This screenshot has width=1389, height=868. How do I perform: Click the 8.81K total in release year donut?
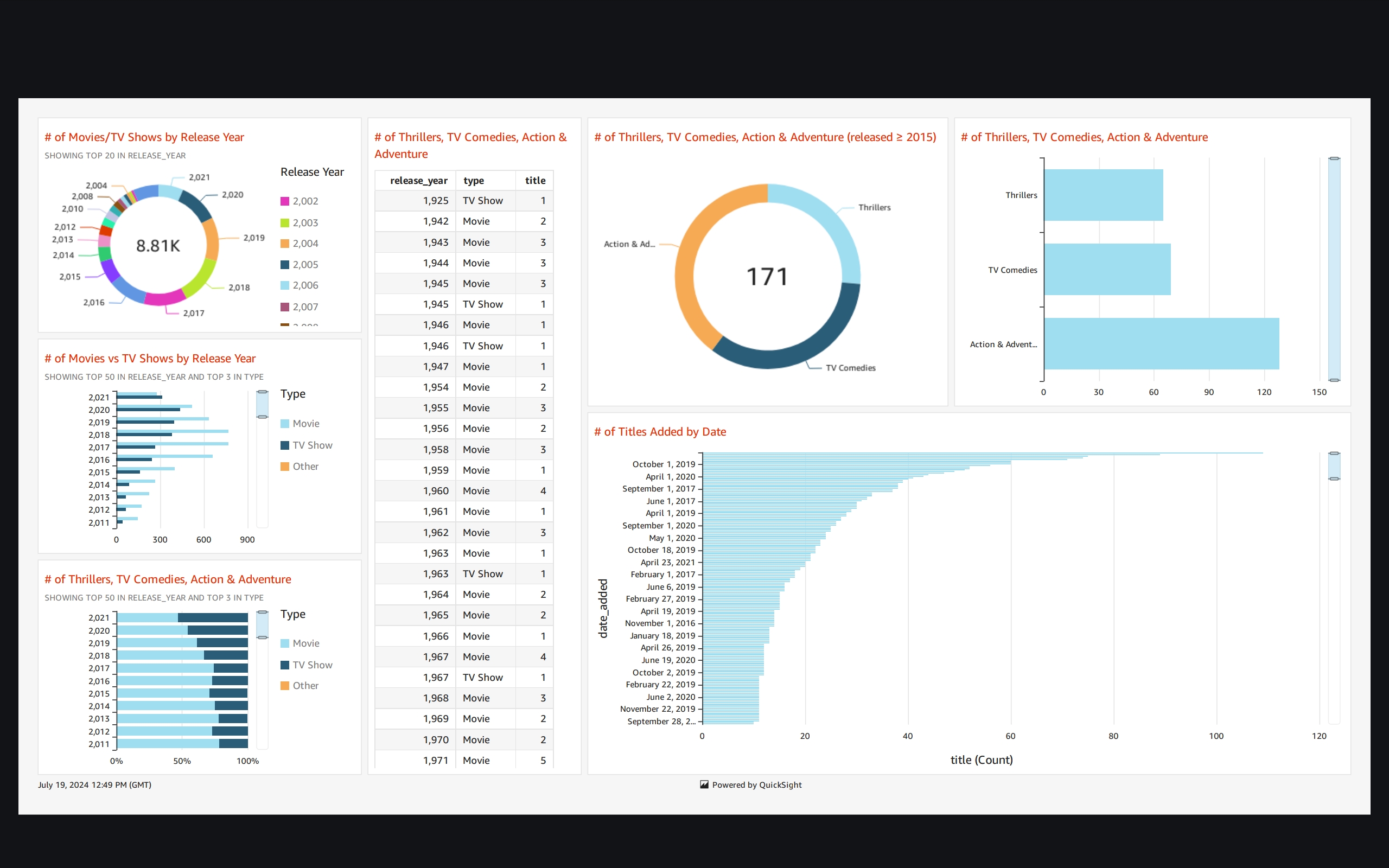[x=158, y=246]
